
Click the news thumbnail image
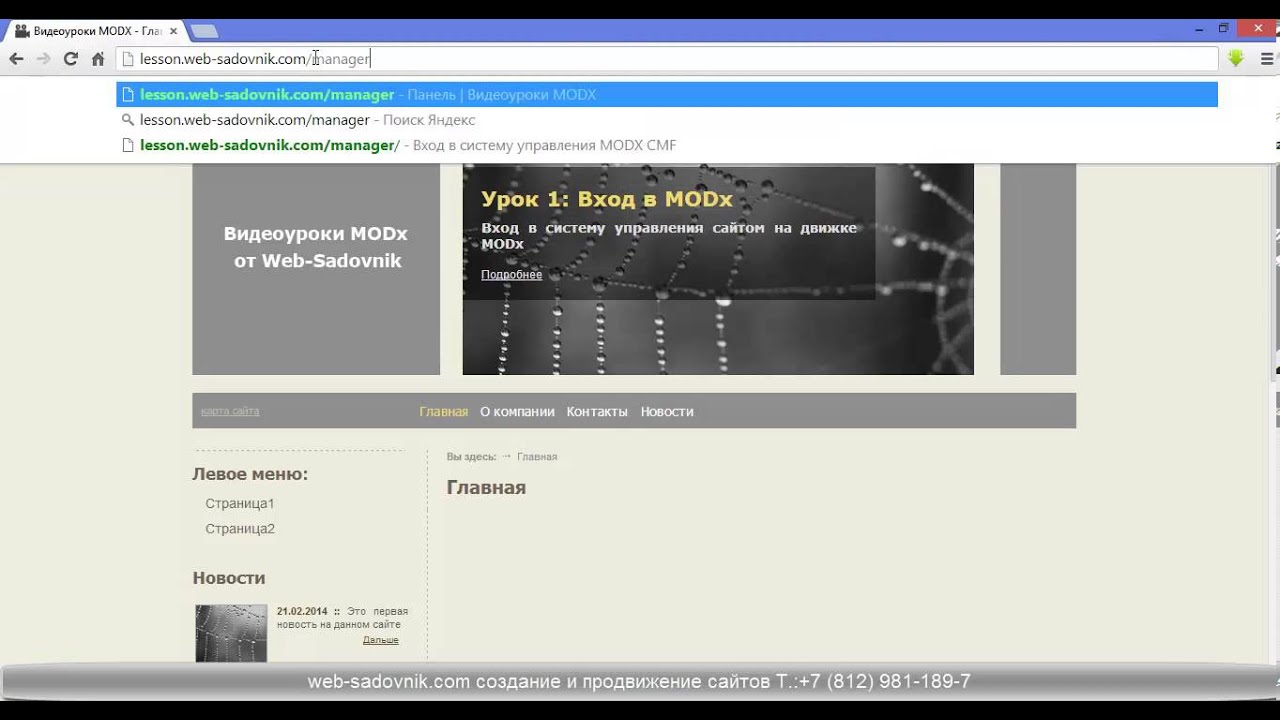[x=231, y=633]
